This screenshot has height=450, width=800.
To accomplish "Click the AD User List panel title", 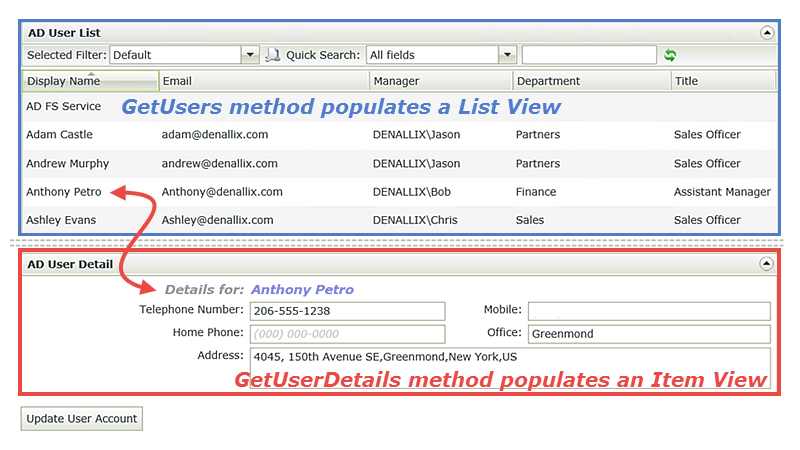I will tap(64, 33).
